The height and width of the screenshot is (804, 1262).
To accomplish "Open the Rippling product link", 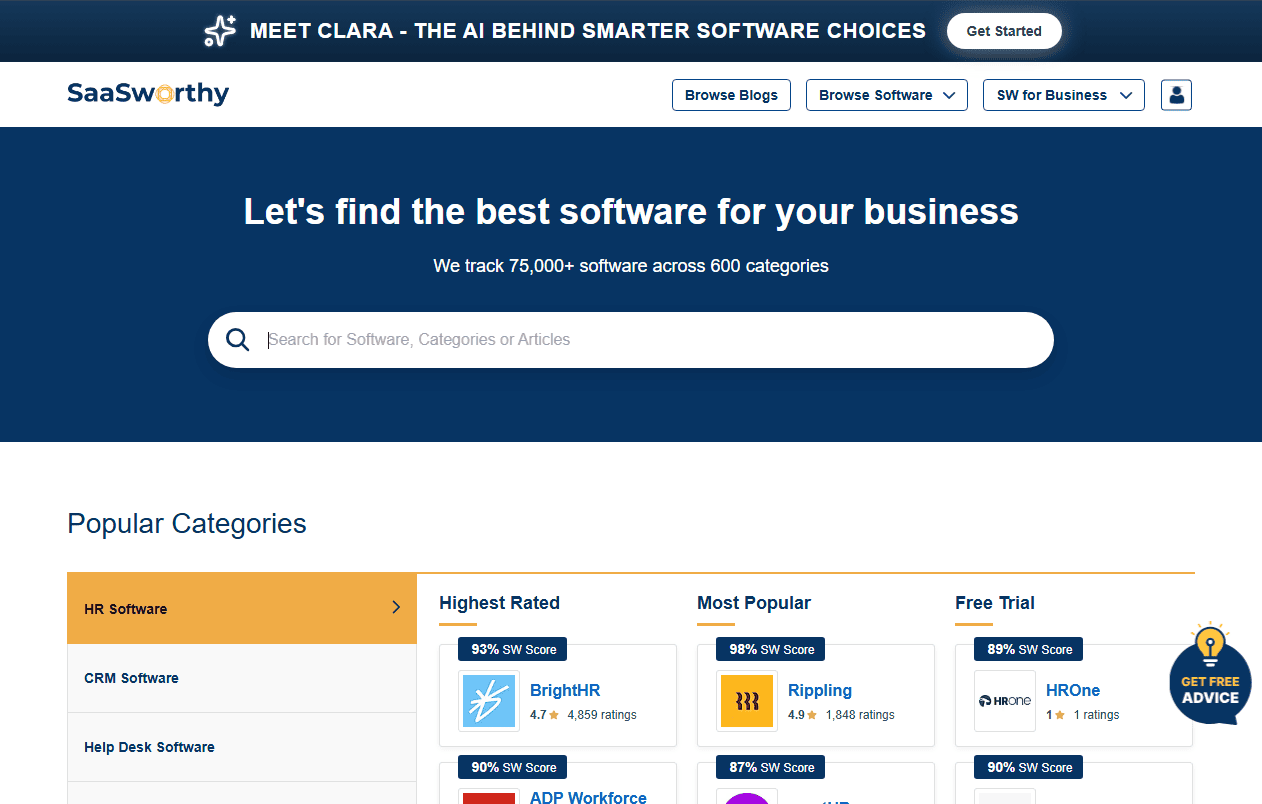I will tap(820, 690).
